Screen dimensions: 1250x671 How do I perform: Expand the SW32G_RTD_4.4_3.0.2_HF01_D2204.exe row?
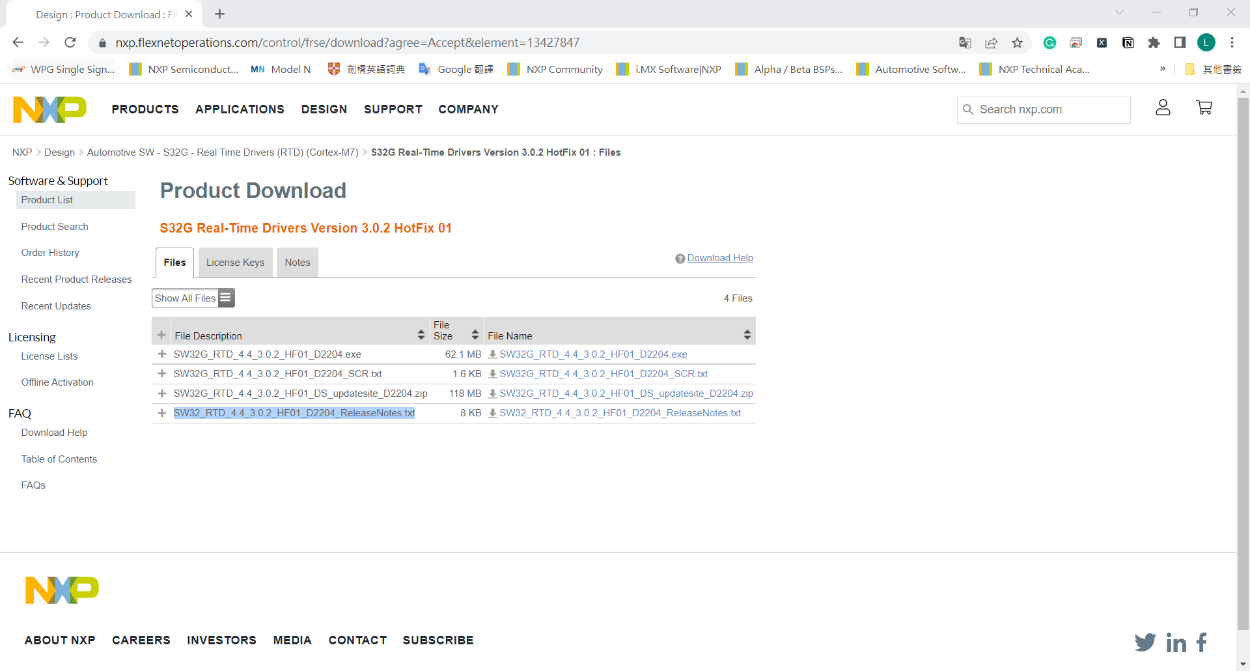click(x=162, y=354)
